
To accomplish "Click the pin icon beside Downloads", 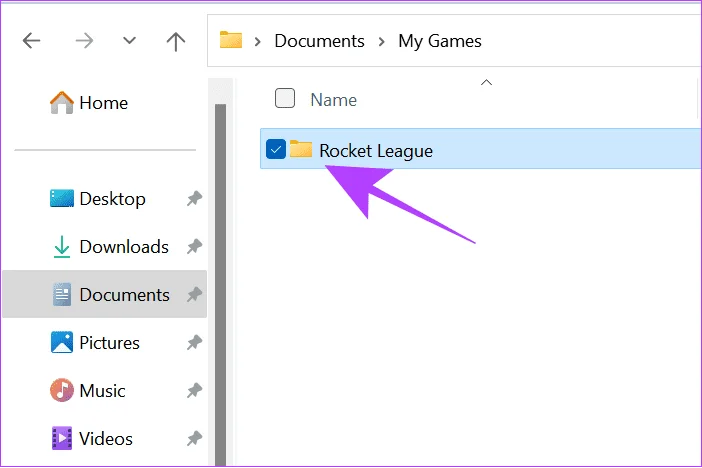I will pos(194,246).
